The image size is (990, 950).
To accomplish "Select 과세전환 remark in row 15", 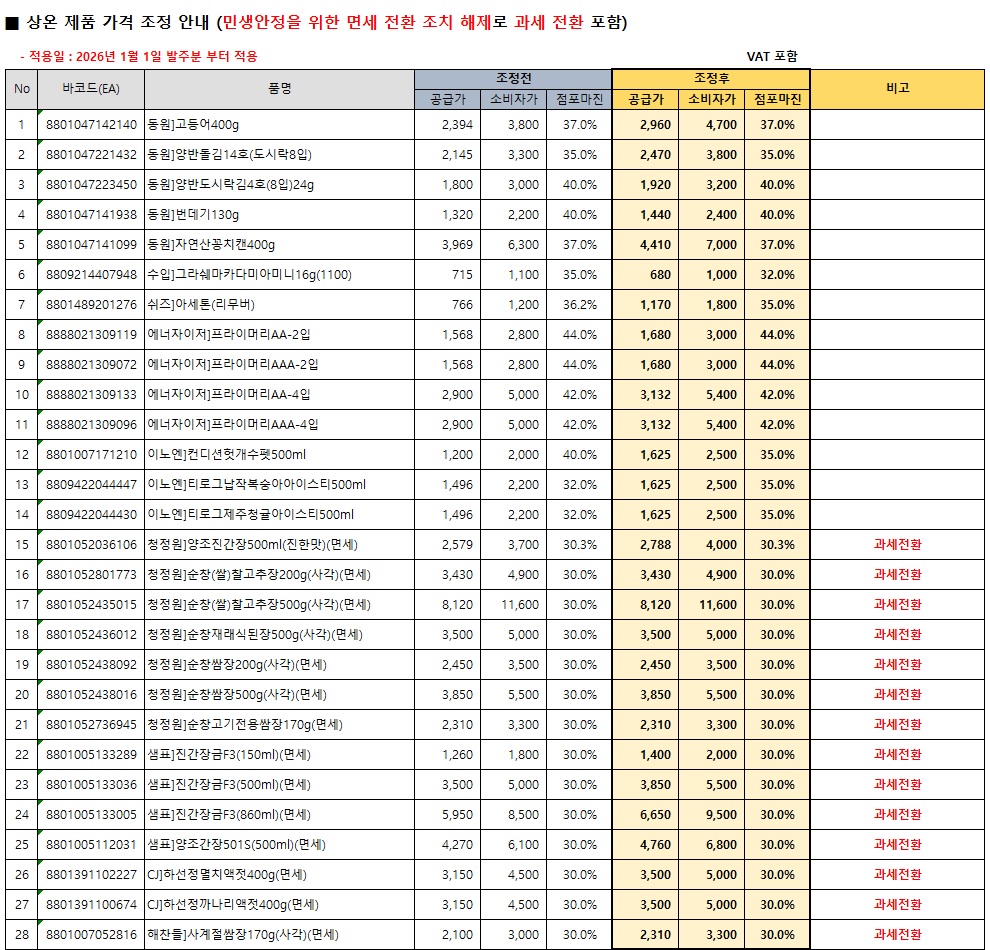I will tap(897, 545).
